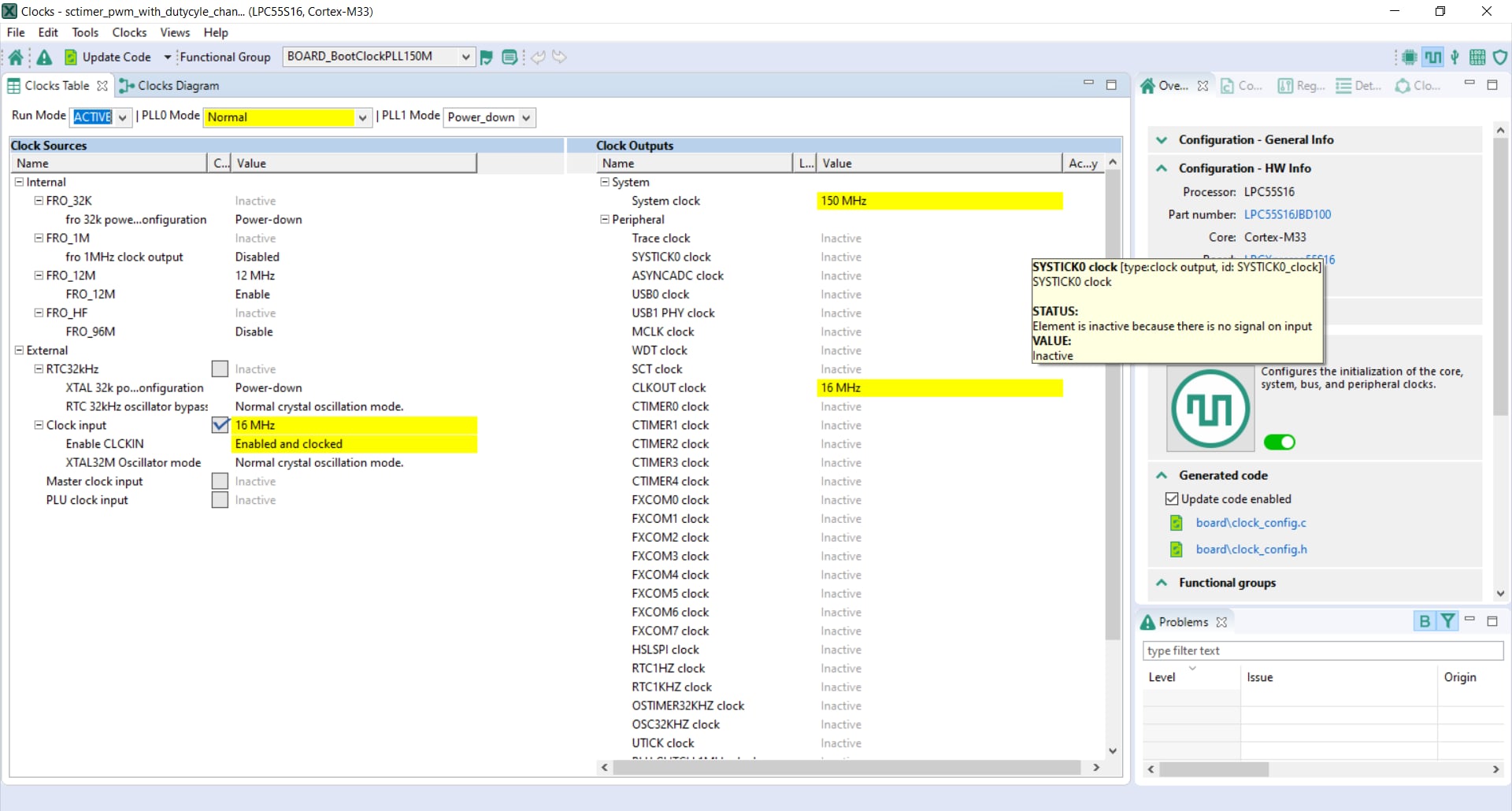
Task: Open LPC55S16JBD100 part number link
Action: [1288, 214]
